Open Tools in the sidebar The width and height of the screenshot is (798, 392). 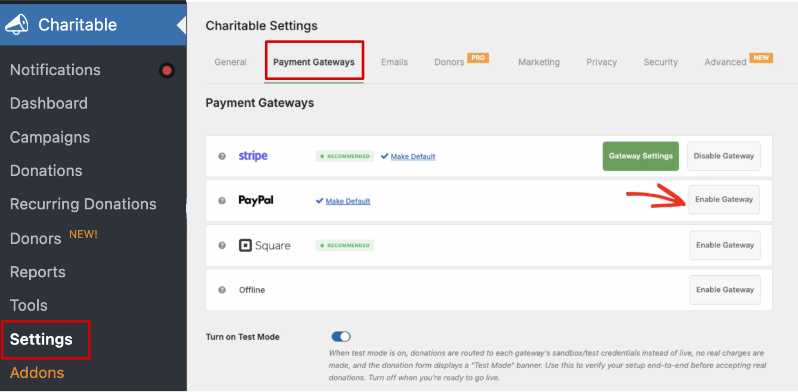[x=28, y=305]
